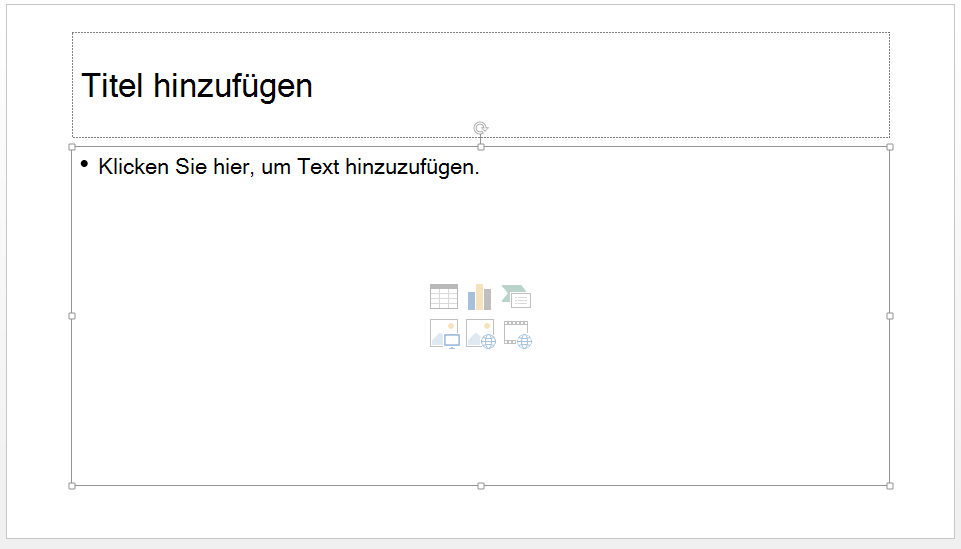Click the 'Titel hinzufügen' title placeholder
961x549 pixels.
click(480, 85)
